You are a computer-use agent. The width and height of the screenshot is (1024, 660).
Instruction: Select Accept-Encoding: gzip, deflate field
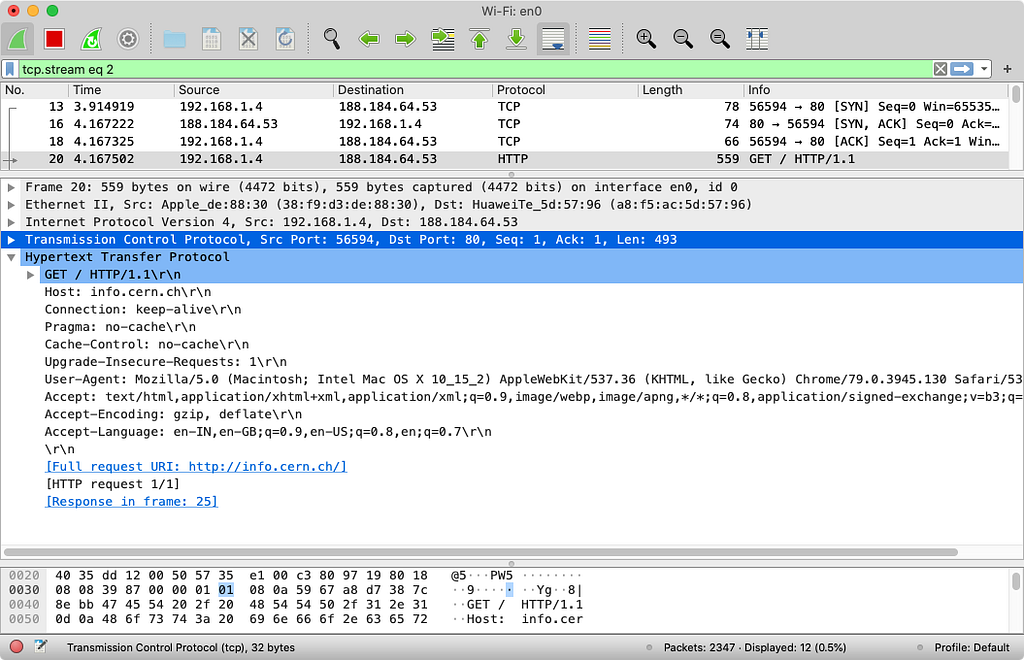click(173, 415)
